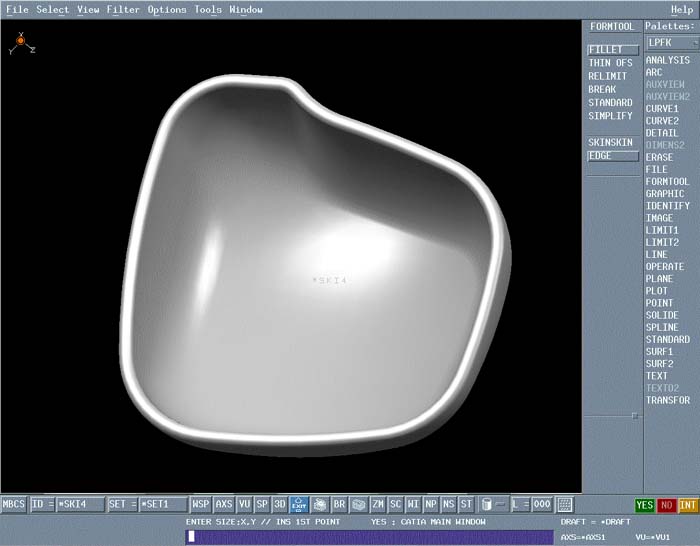Click the ID field showing *SKI4
This screenshot has height=546, width=700.
(79, 505)
